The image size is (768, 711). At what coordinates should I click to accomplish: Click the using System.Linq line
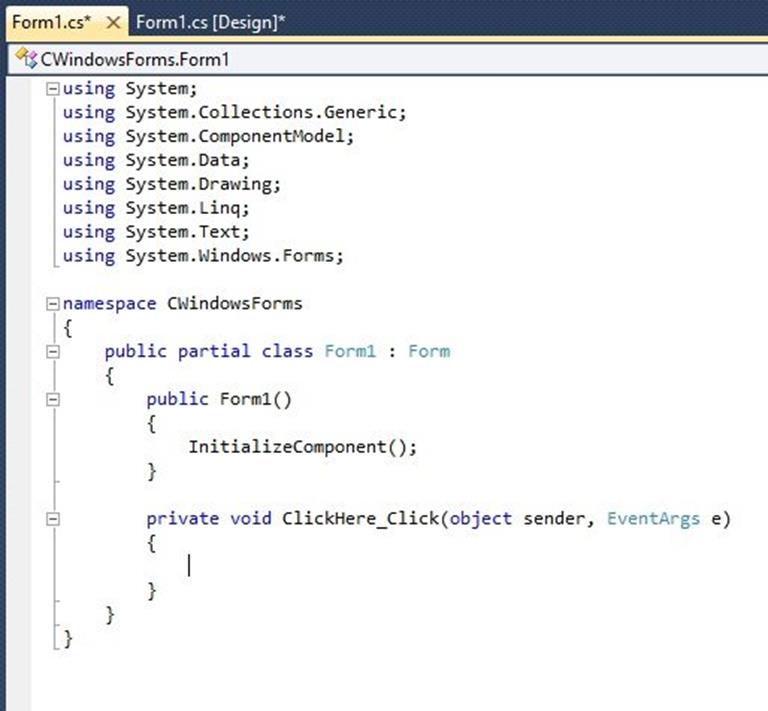point(156,208)
